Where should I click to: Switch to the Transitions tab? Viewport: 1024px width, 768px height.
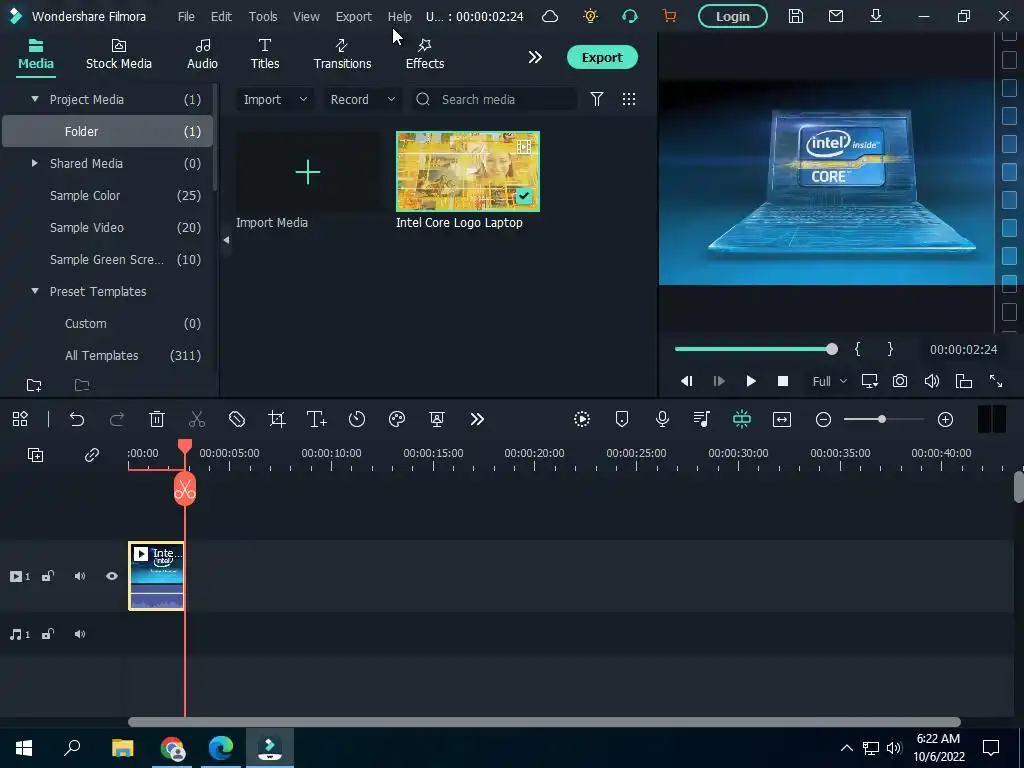click(342, 55)
